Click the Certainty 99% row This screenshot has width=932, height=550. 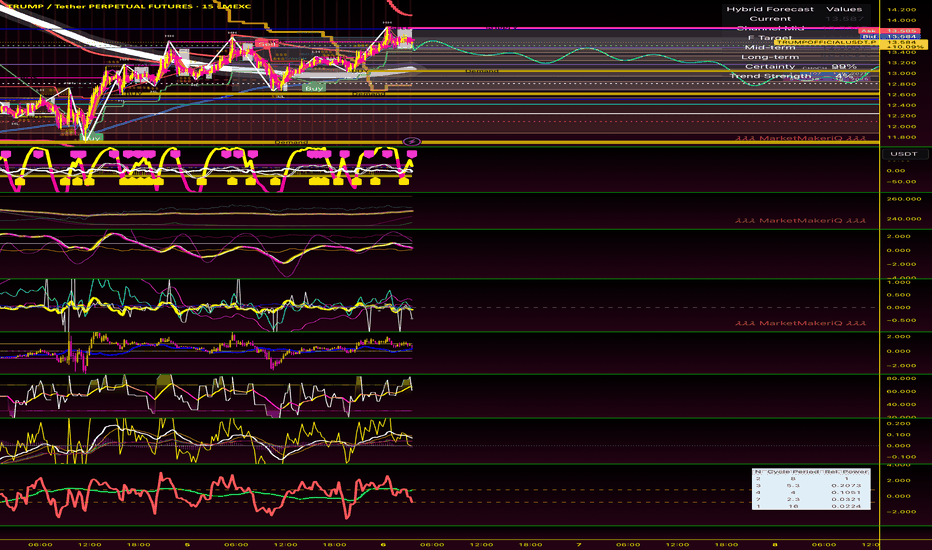tap(796, 67)
